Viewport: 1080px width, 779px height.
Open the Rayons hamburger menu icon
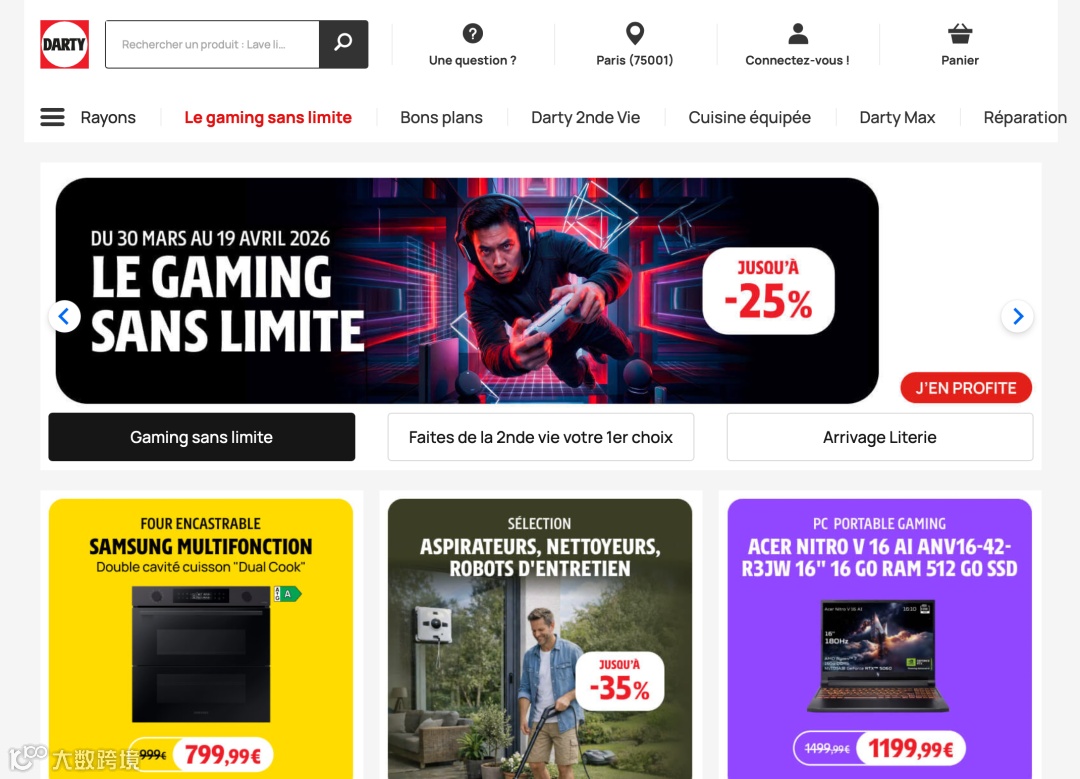click(x=52, y=117)
